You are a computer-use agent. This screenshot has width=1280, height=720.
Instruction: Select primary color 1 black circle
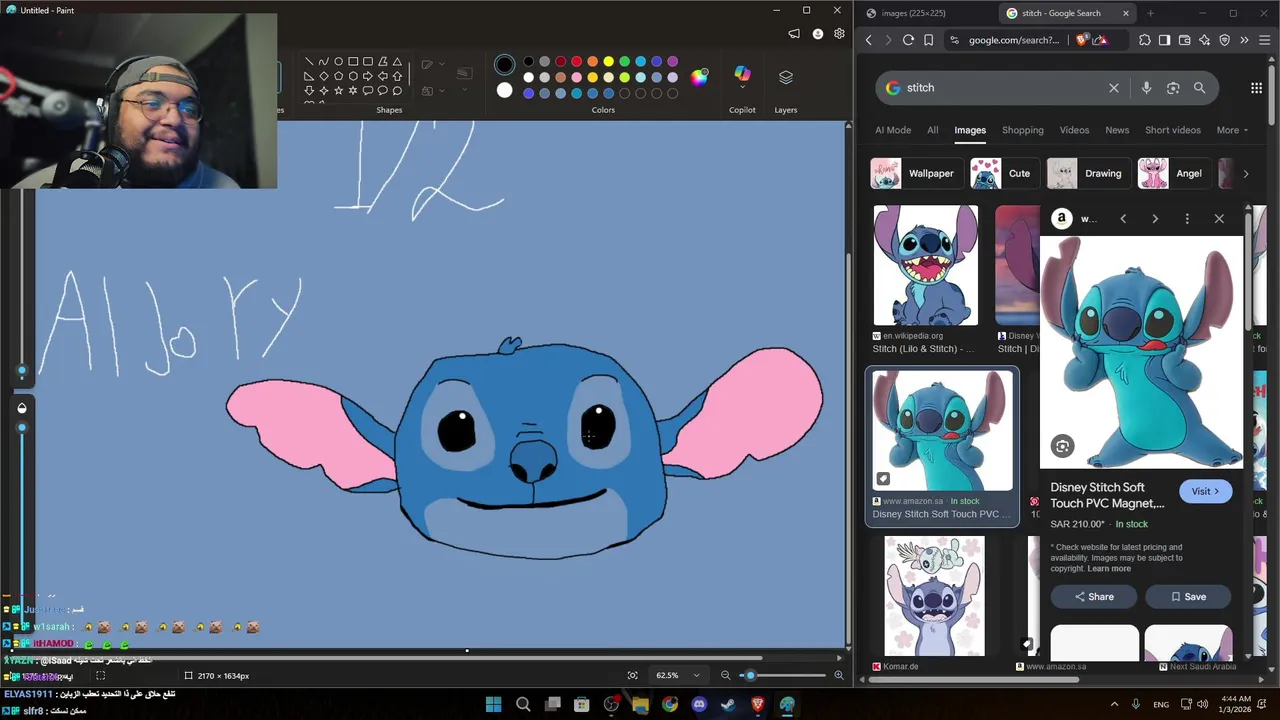504,65
